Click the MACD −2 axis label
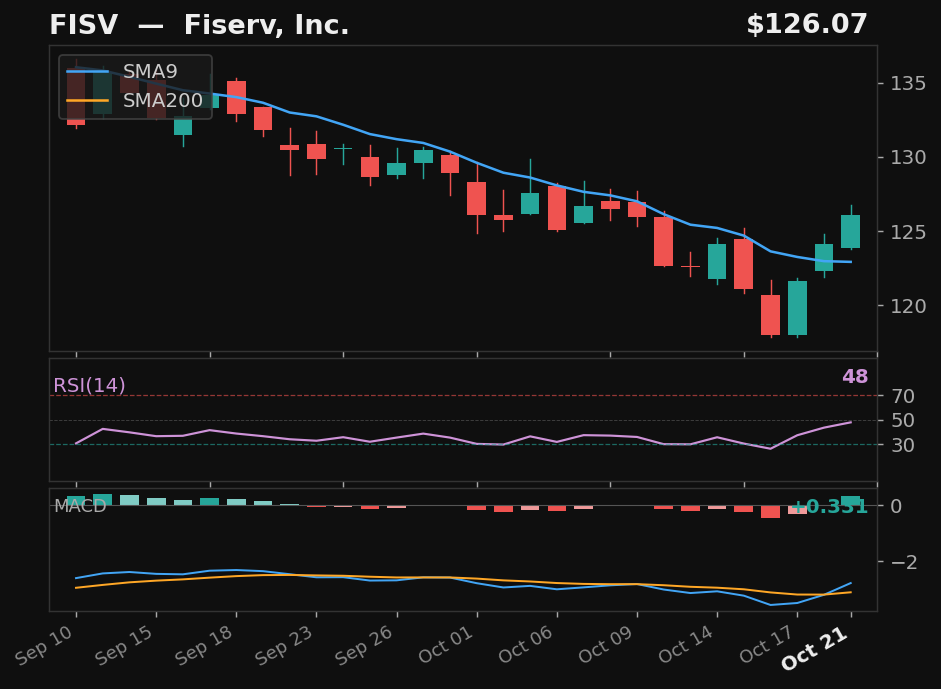 pos(904,562)
